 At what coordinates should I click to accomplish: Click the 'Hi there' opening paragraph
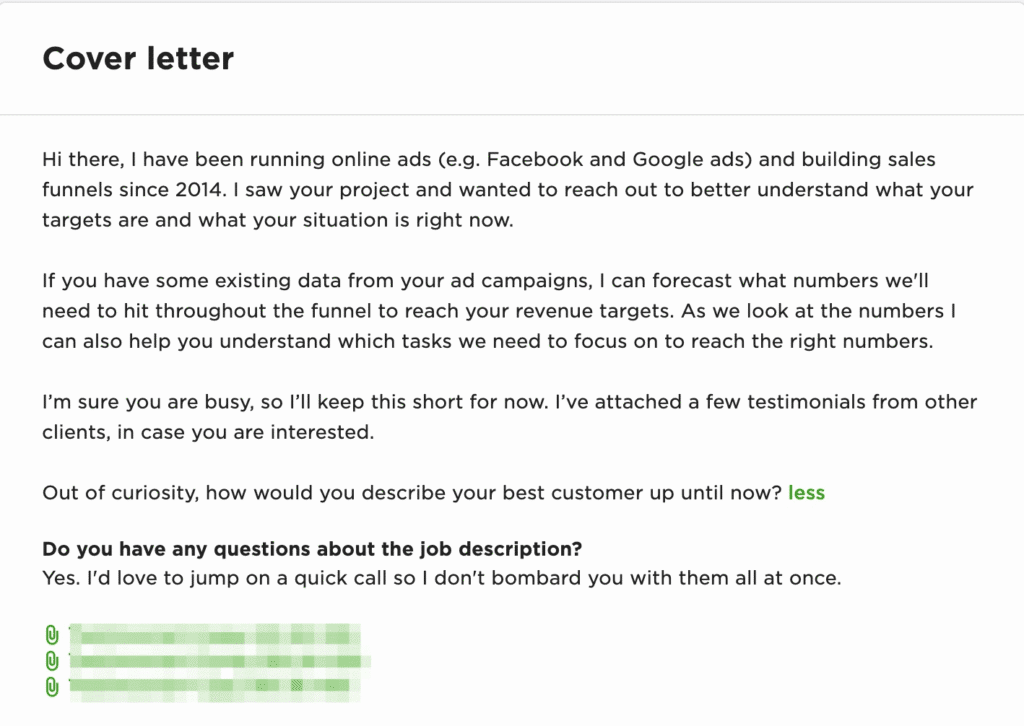(x=500, y=190)
